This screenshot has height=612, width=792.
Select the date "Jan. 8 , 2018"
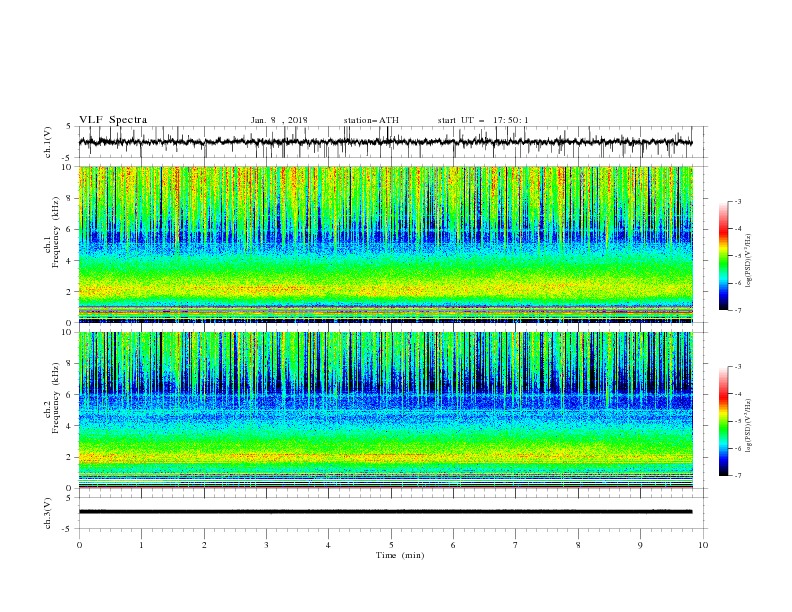[279, 120]
